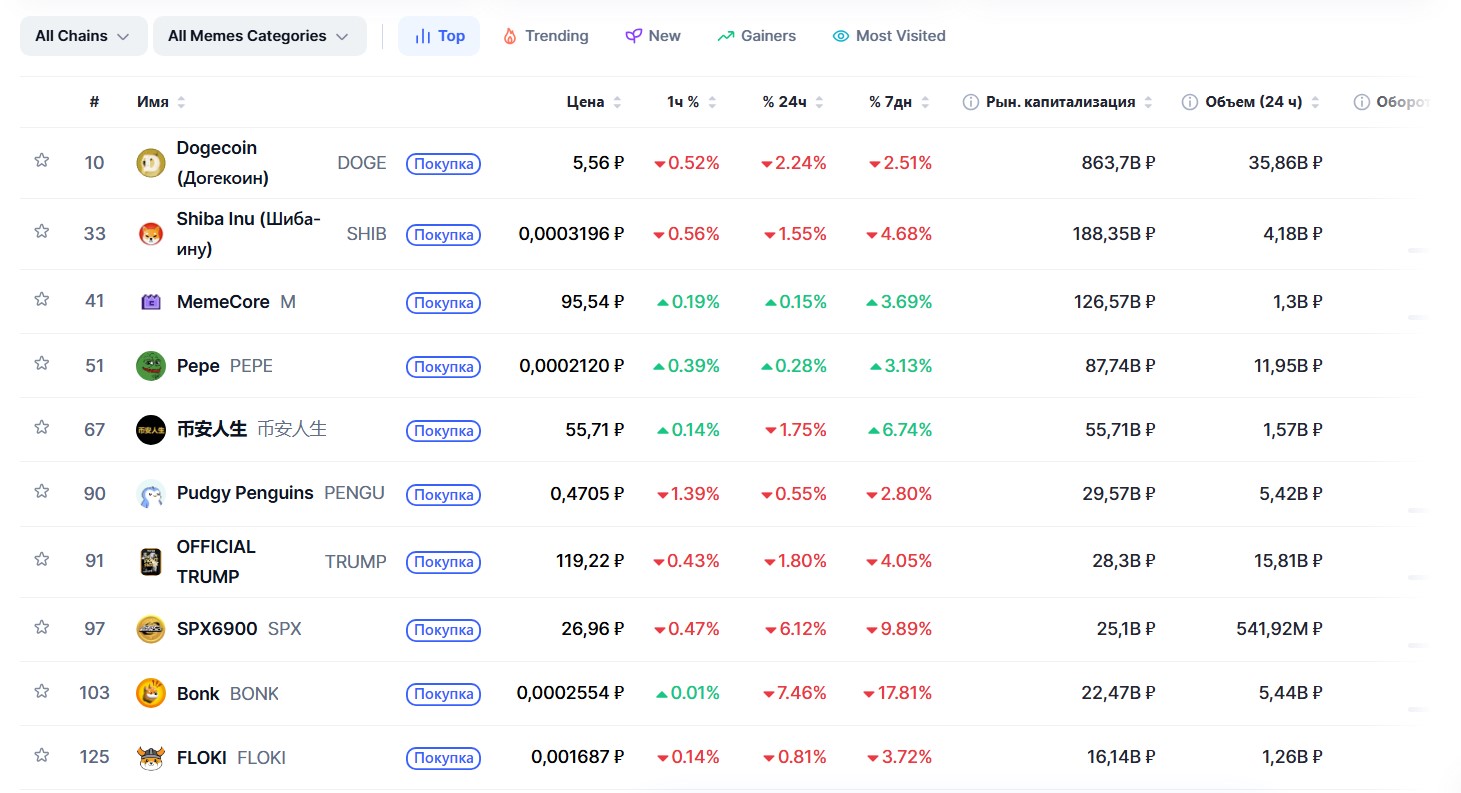Viewport: 1461px width, 793px height.
Task: Click the Dogecoin coin logo
Action: 150,163
